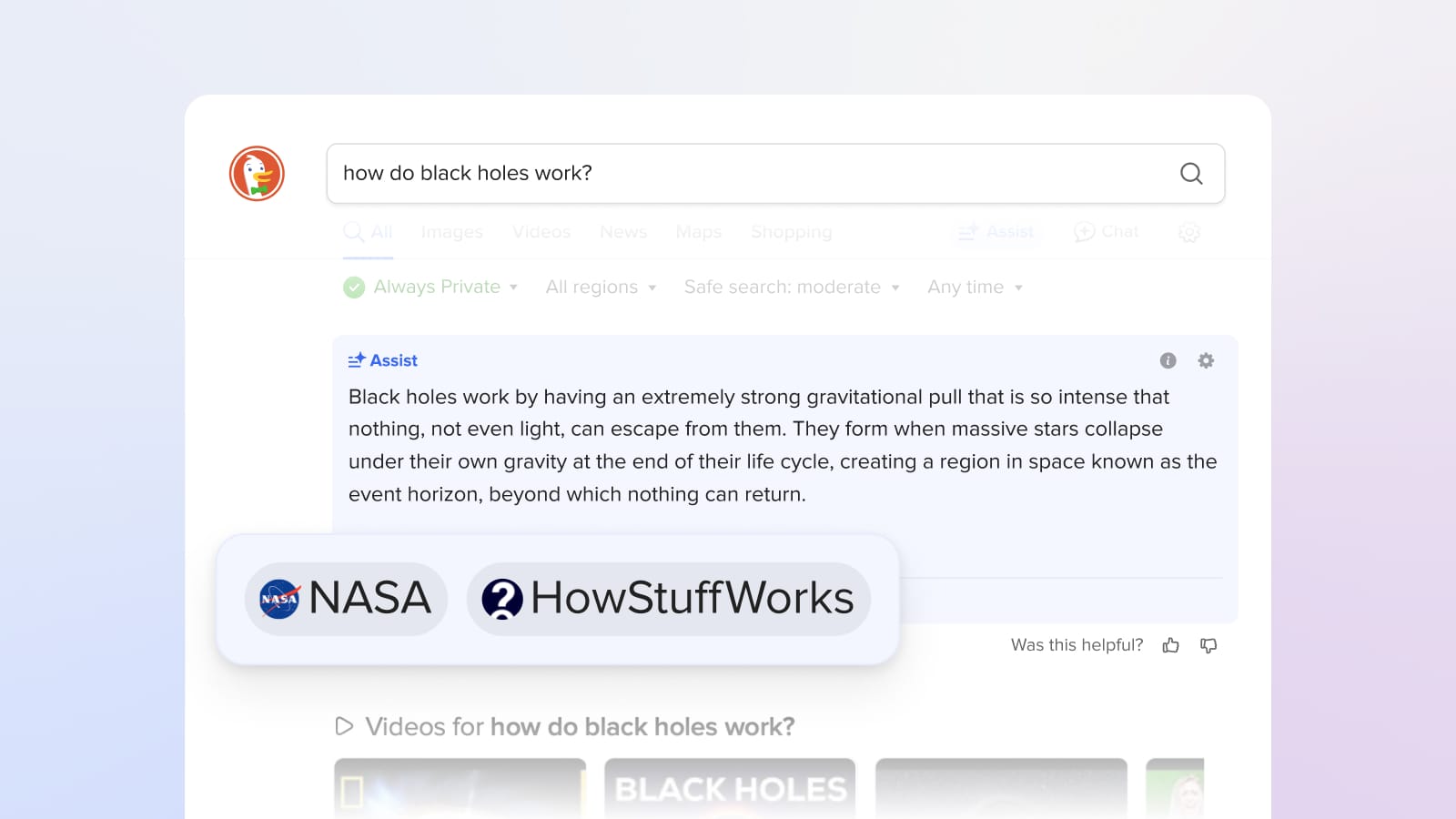The height and width of the screenshot is (819, 1456).
Task: Expand the Always Private dropdown
Action: [x=513, y=288]
